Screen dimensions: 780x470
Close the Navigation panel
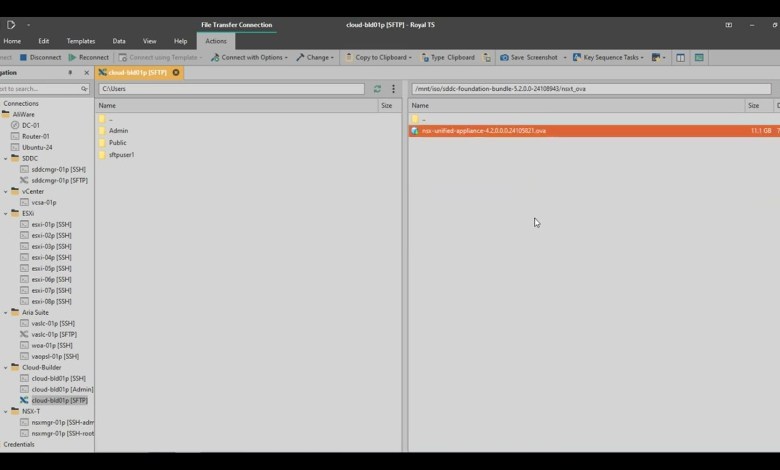click(x=87, y=73)
